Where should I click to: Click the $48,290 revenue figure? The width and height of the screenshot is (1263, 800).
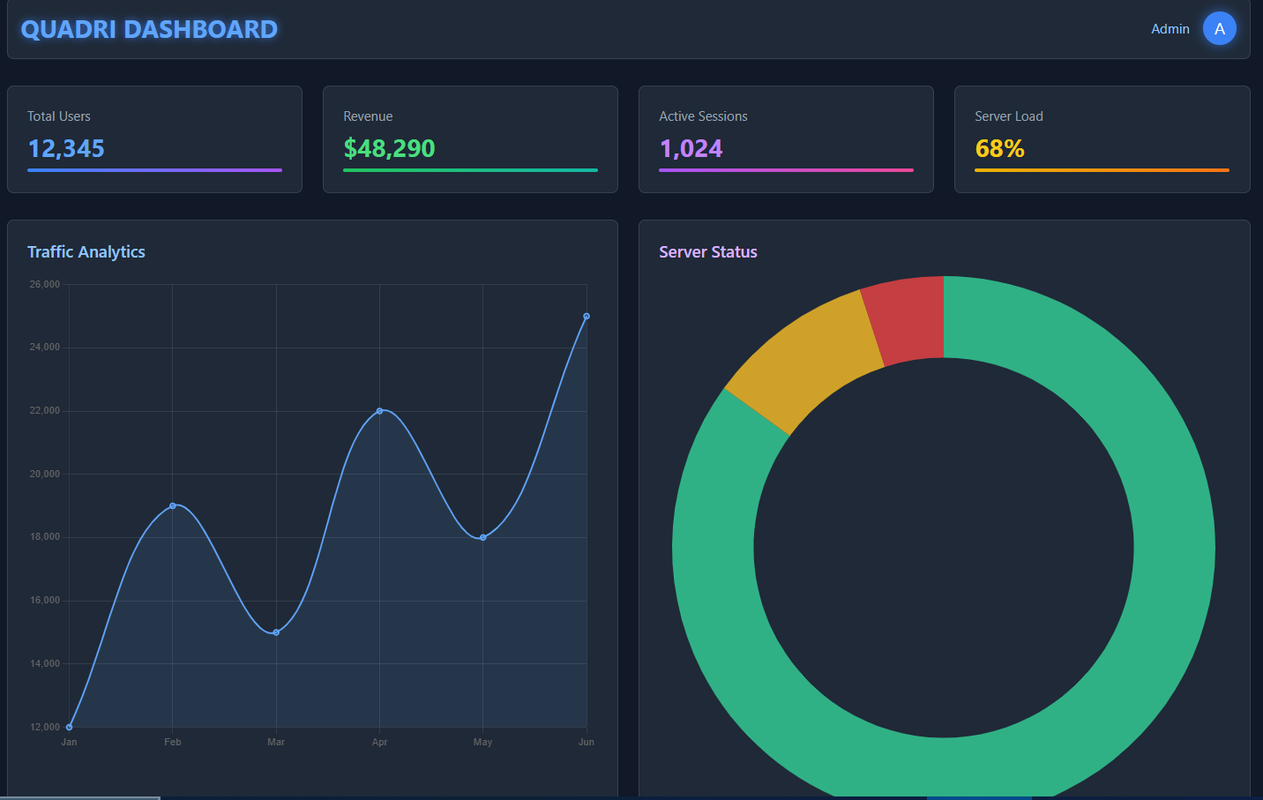click(x=389, y=148)
